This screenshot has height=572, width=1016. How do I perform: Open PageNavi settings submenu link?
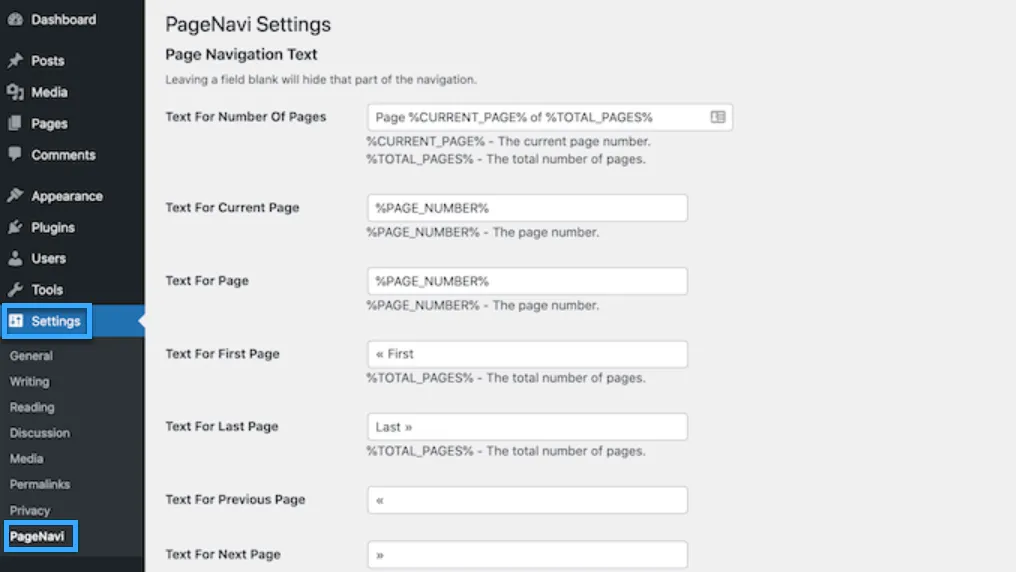(37, 536)
